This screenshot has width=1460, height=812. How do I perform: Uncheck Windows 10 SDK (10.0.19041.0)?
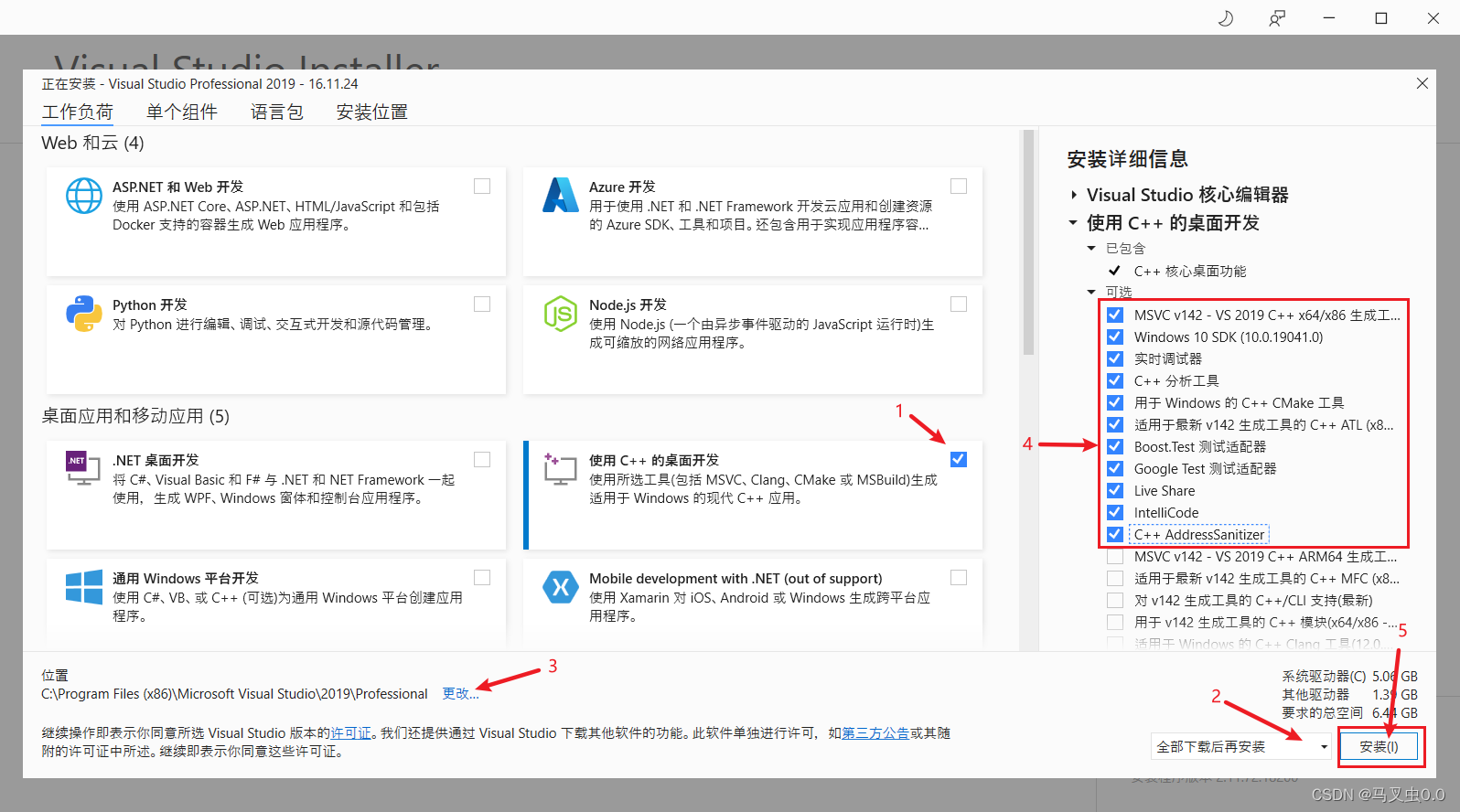click(x=1115, y=337)
